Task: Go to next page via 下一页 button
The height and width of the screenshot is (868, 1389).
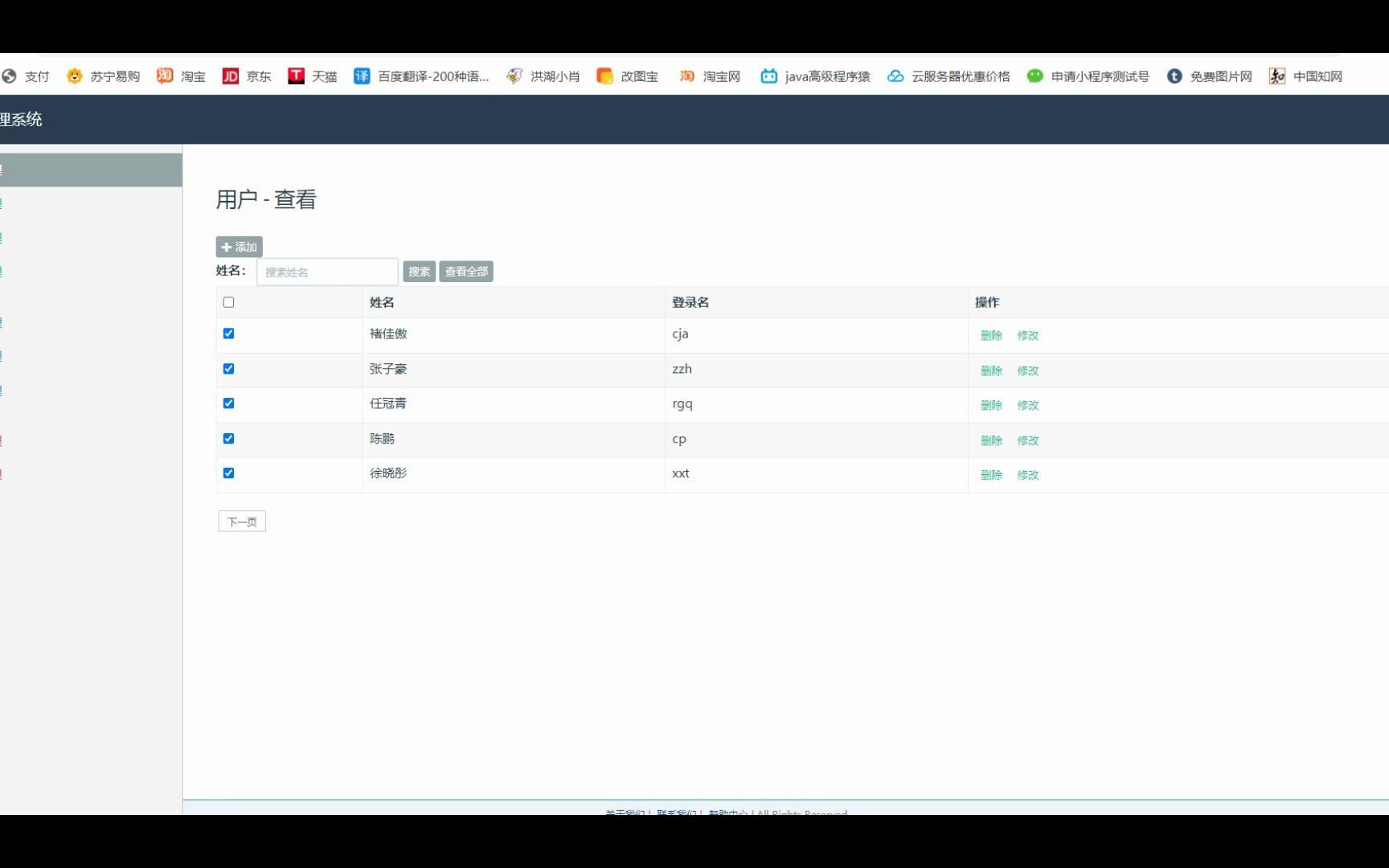Action: (x=241, y=521)
